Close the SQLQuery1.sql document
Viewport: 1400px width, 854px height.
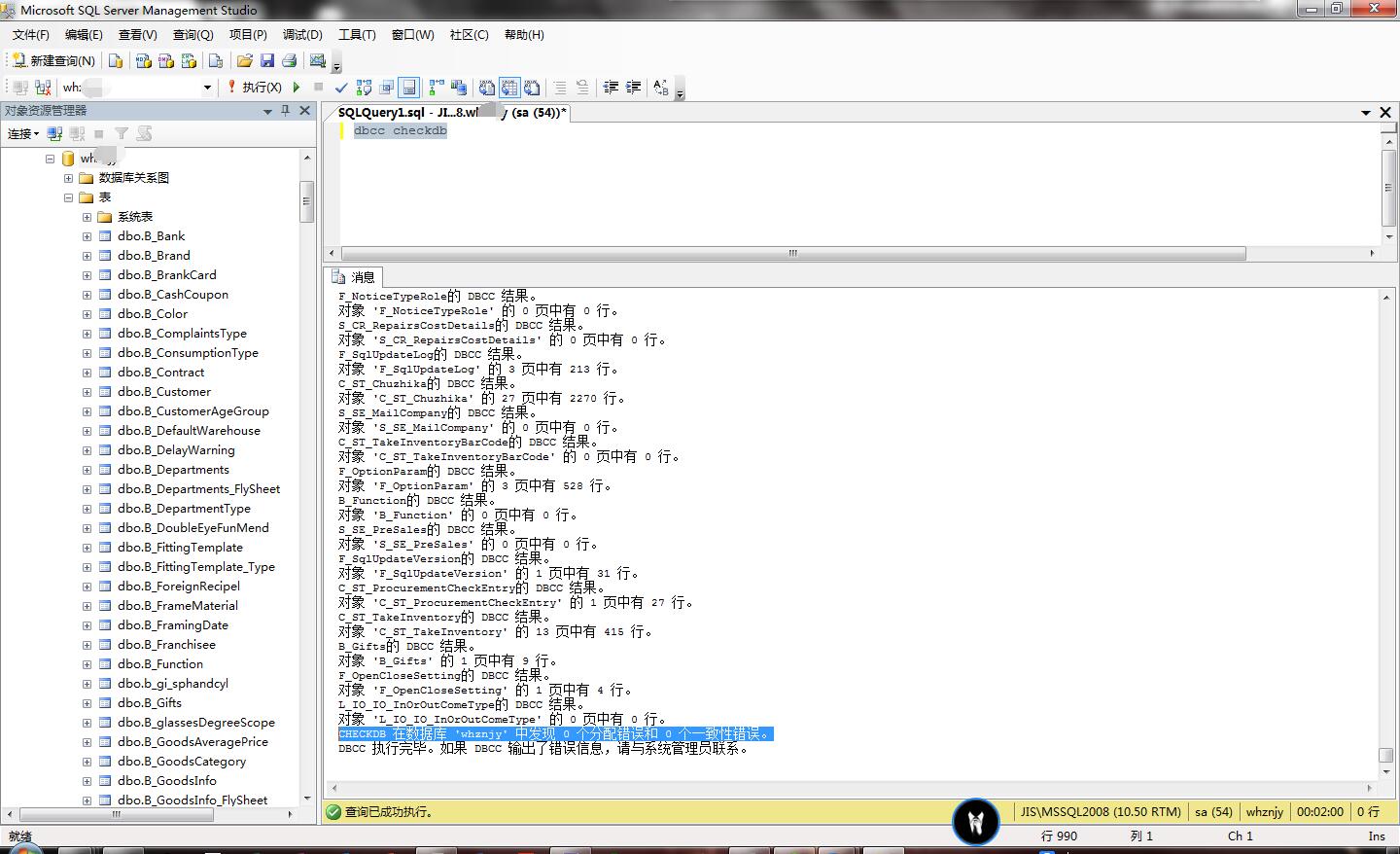coord(1386,113)
